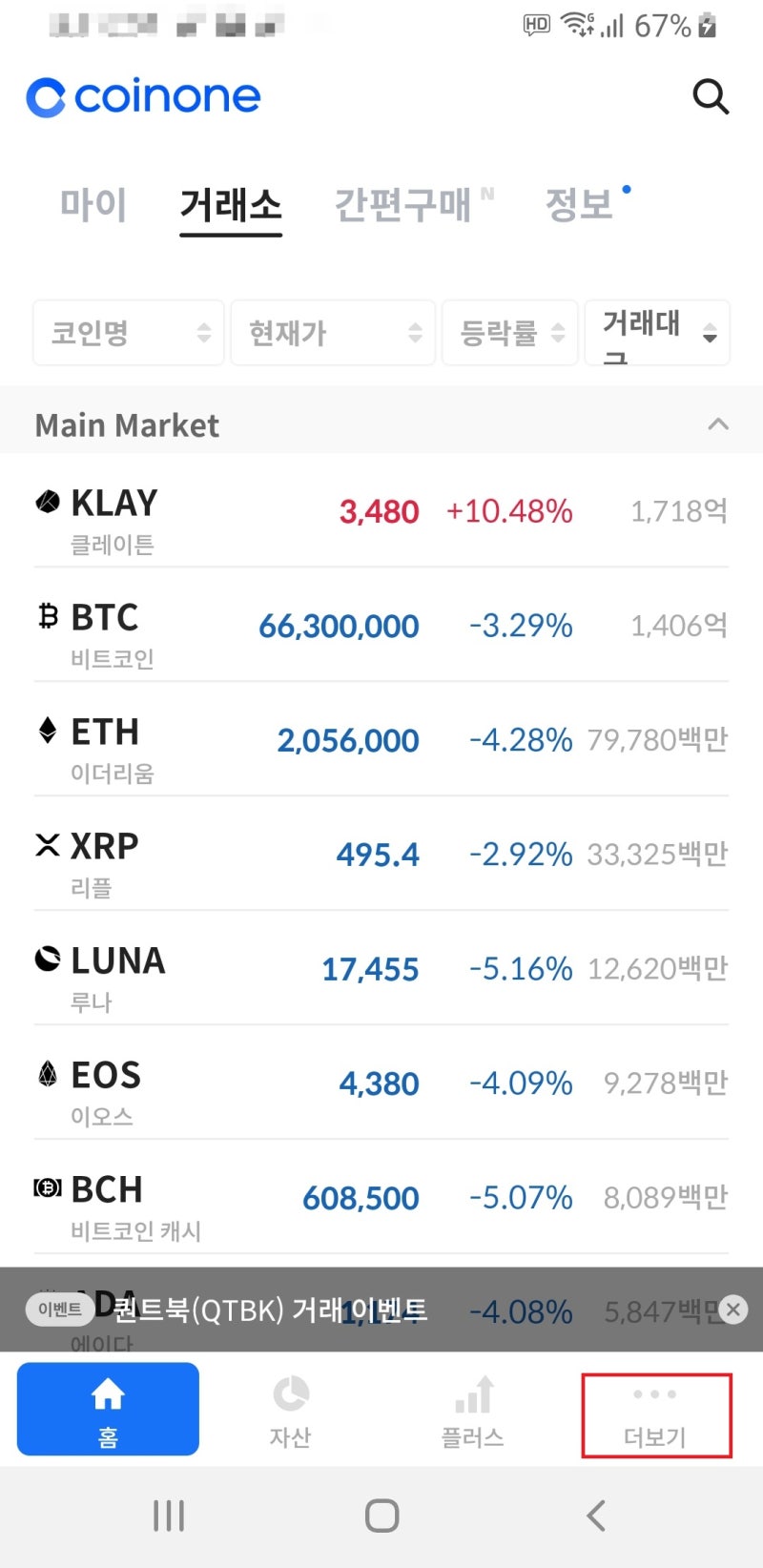Viewport: 763px width, 1568px height.
Task: Tap the KLAY coin icon
Action: pos(48,502)
